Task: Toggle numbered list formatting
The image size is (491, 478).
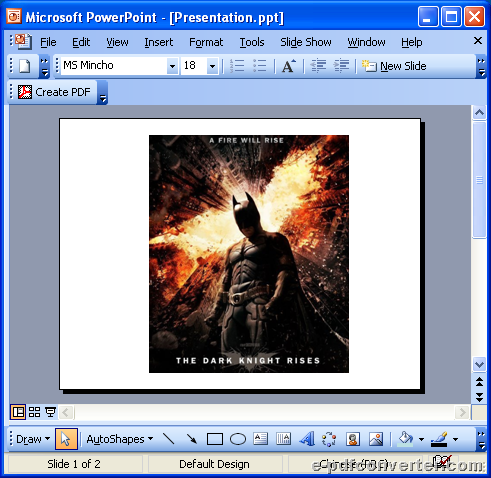Action: coord(237,66)
